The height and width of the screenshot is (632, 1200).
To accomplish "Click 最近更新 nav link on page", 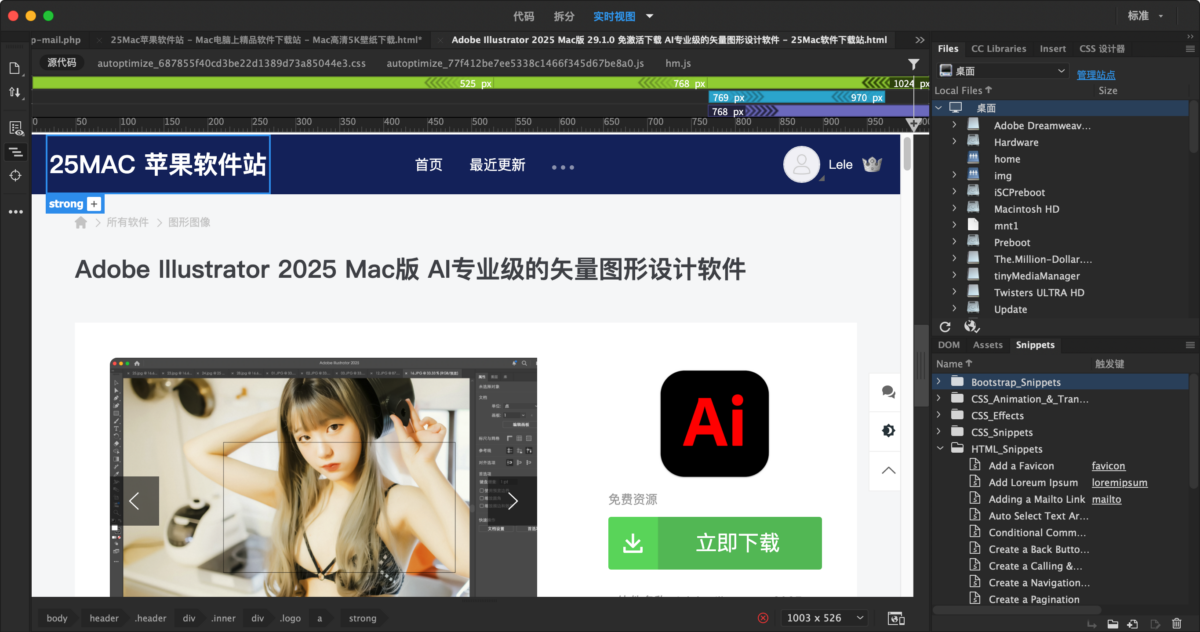I will point(497,165).
